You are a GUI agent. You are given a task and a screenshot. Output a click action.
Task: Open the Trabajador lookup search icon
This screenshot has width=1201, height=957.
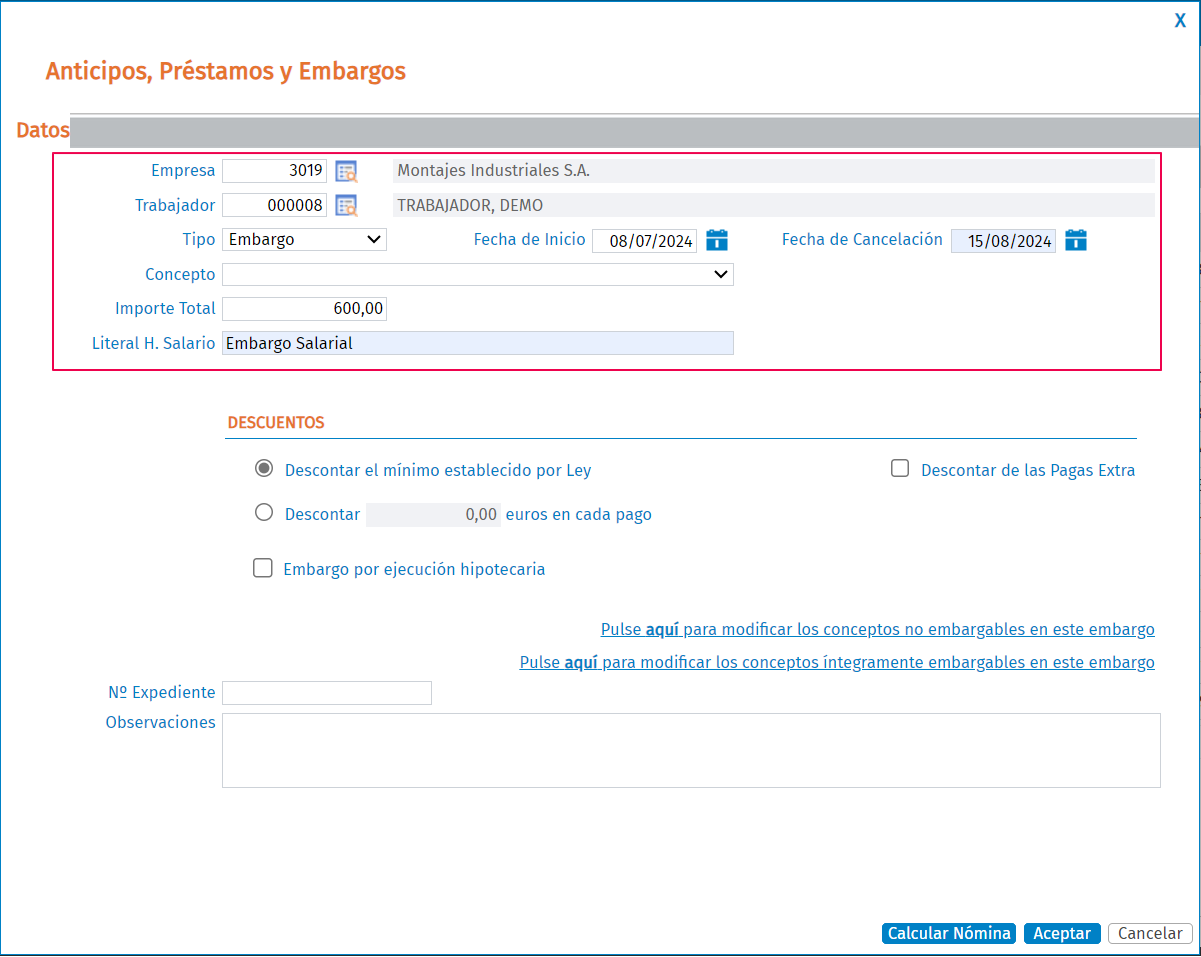pos(346,206)
